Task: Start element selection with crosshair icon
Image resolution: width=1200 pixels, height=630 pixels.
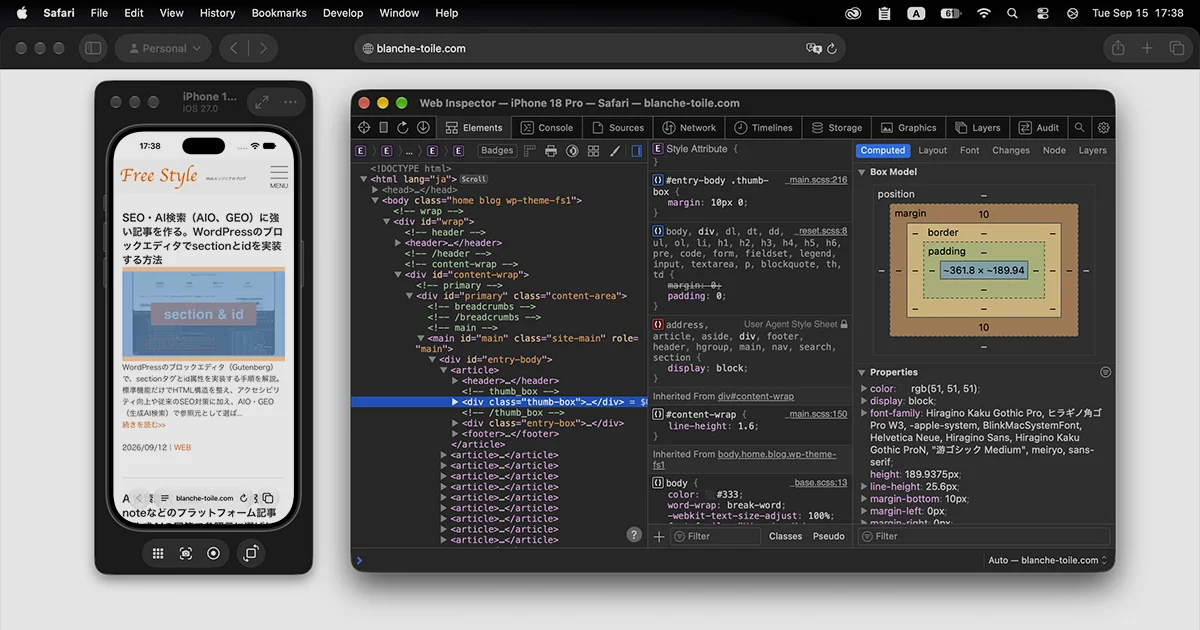Action: 364,128
